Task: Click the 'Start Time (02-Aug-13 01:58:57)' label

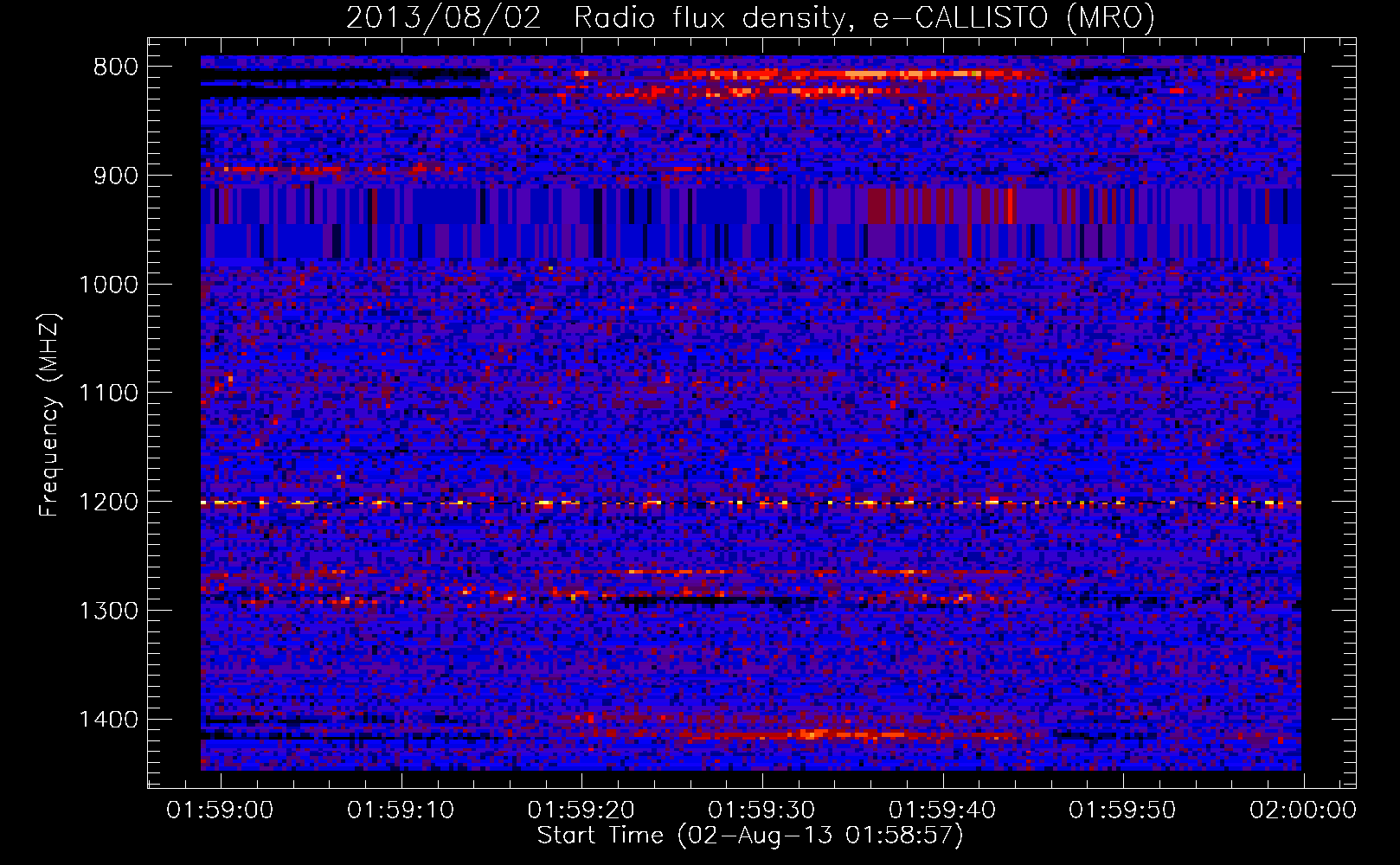Action: 750,836
